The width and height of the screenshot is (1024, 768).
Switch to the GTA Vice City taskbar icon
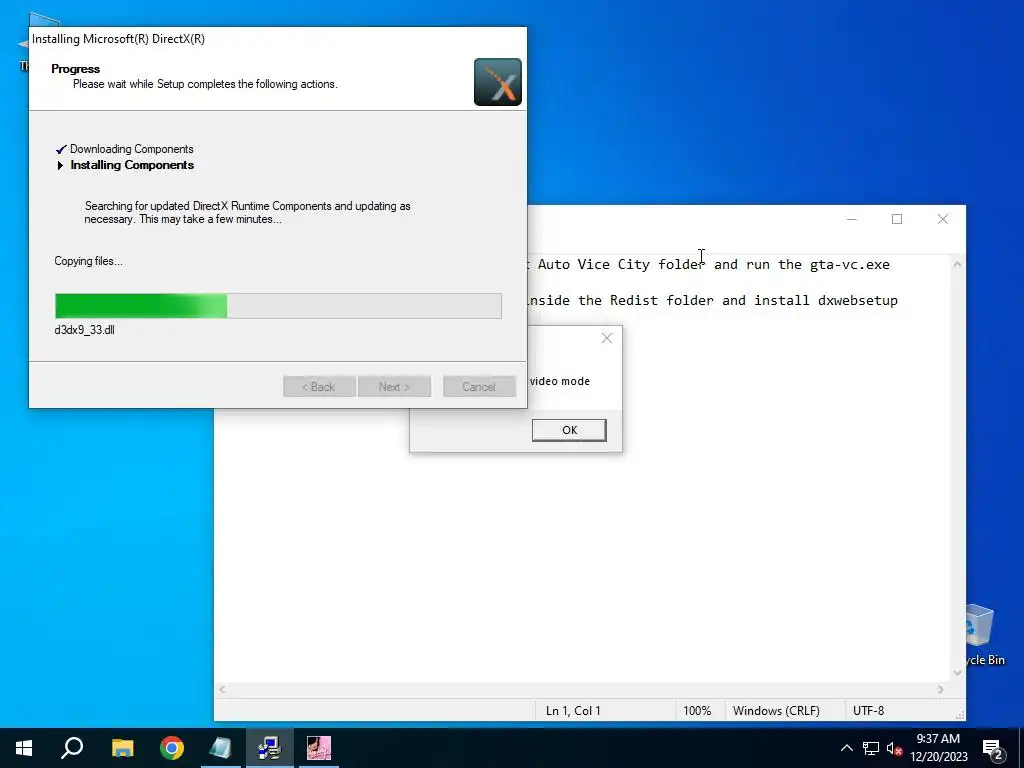click(319, 748)
